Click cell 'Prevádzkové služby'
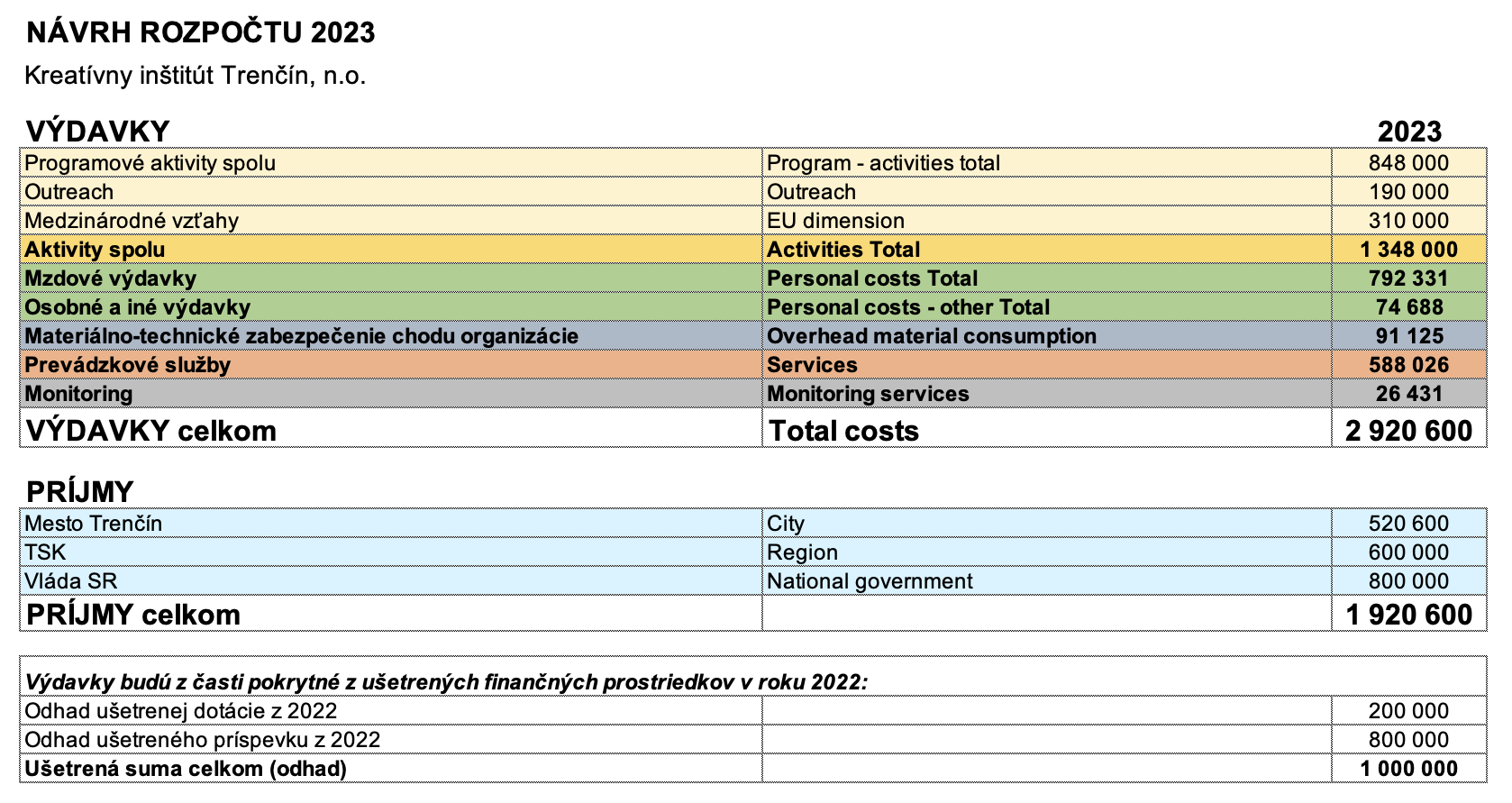The width and height of the screenshot is (1512, 803). (x=391, y=365)
